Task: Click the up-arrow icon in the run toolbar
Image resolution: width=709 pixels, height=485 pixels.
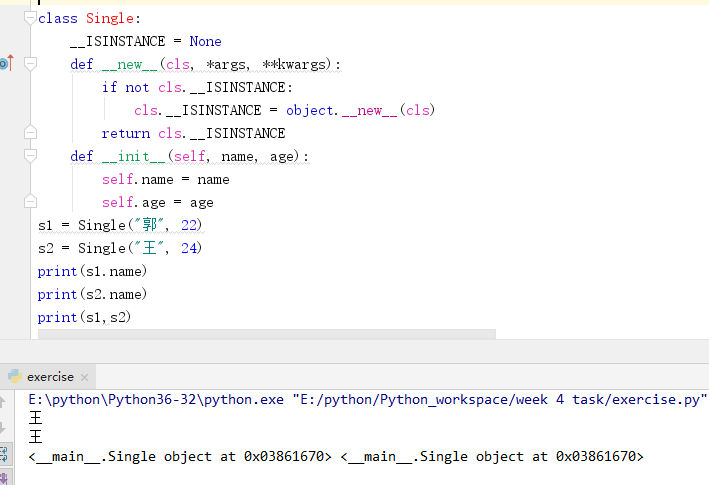Action: point(3,401)
